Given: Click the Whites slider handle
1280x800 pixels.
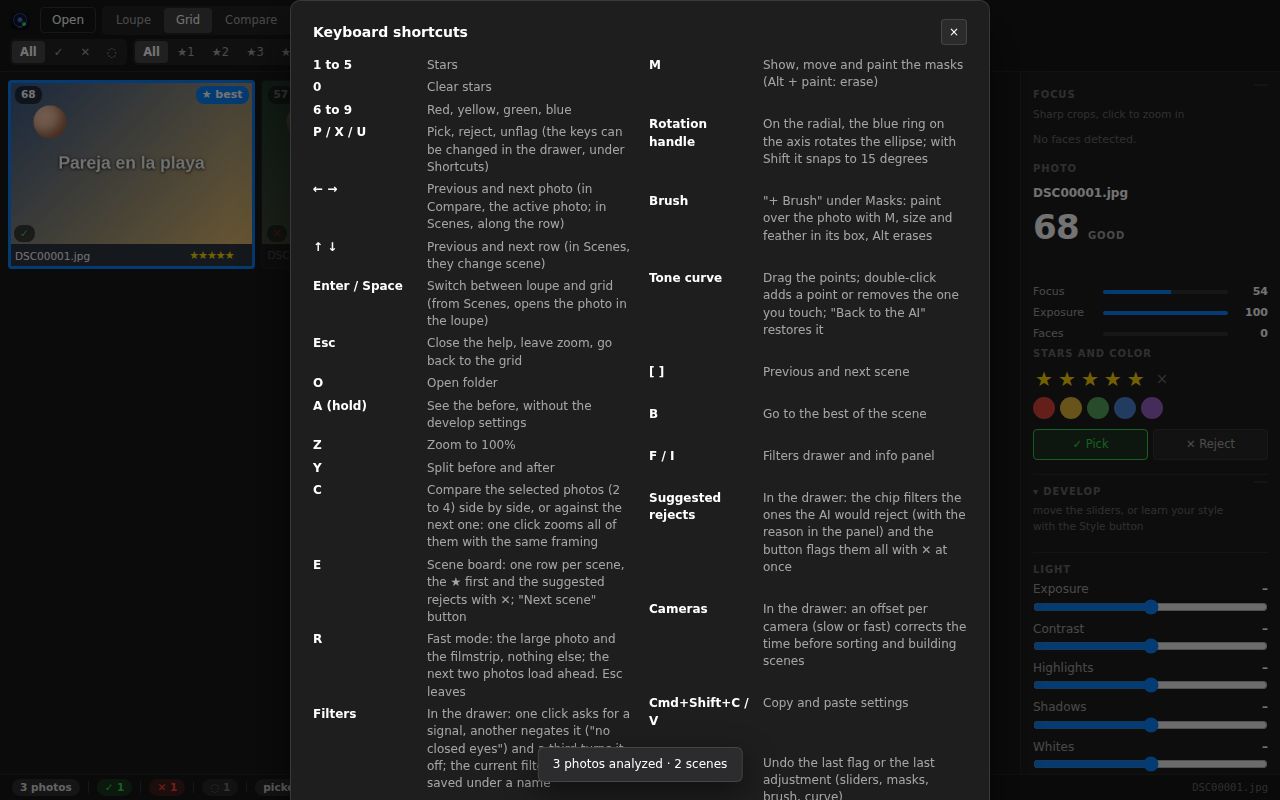Looking at the screenshot, I should click(1151, 764).
